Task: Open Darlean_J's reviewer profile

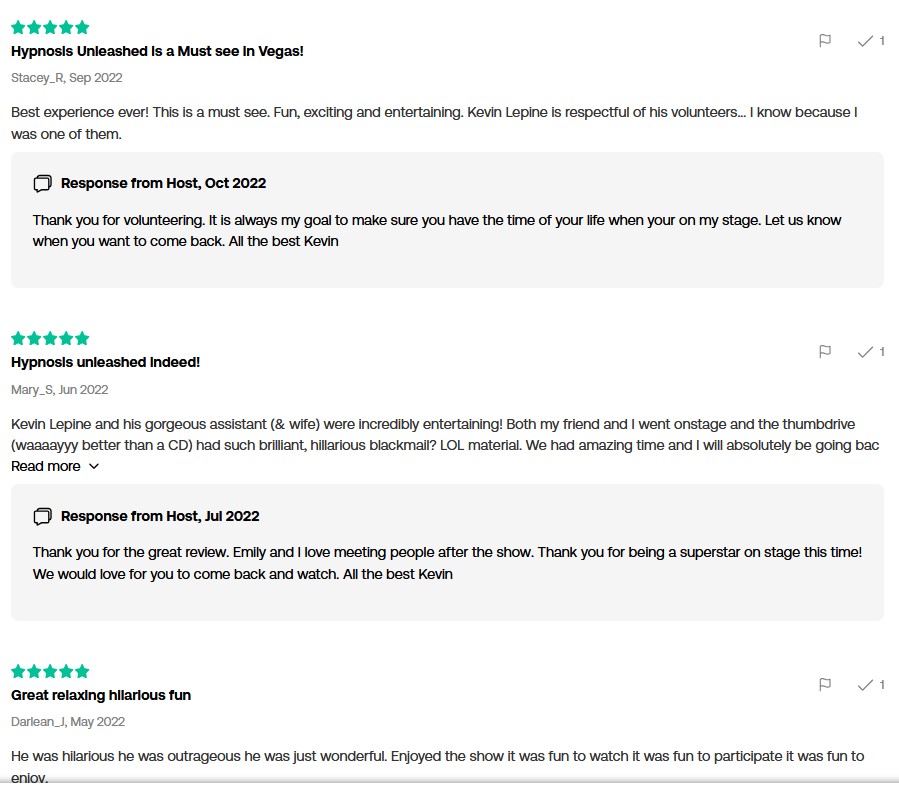Action: click(x=40, y=722)
